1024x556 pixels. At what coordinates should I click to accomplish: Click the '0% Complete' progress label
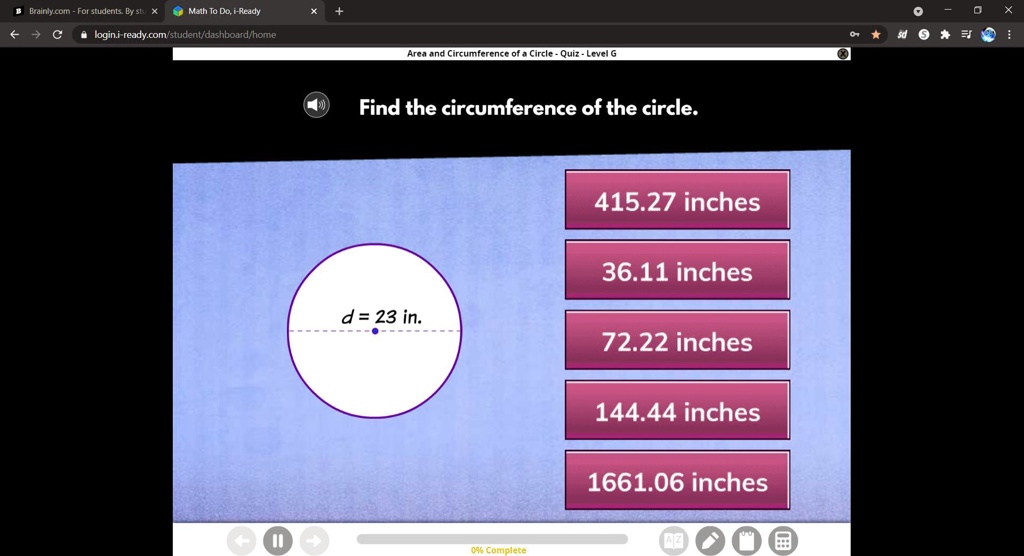(498, 550)
